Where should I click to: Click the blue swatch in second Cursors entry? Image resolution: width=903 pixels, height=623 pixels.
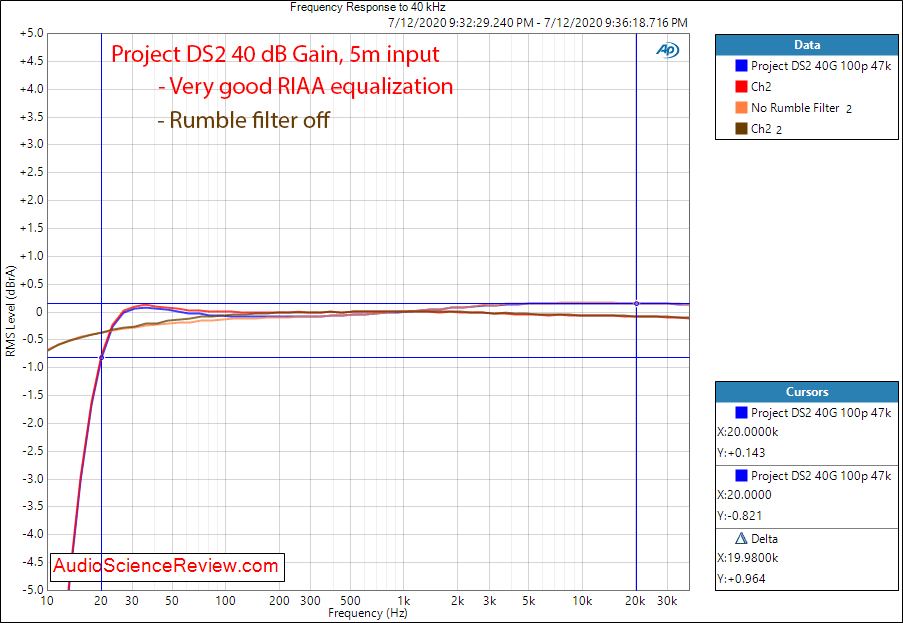click(x=741, y=476)
